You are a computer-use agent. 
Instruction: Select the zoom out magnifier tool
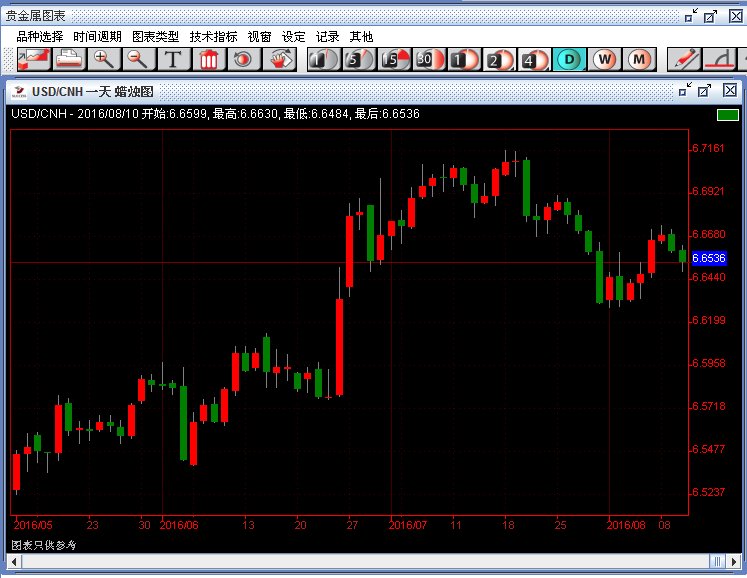point(139,60)
